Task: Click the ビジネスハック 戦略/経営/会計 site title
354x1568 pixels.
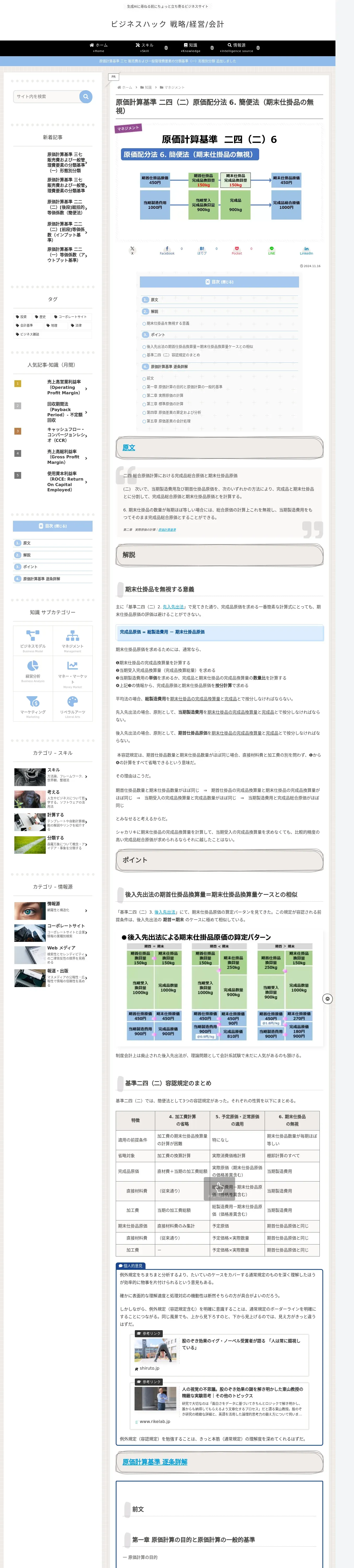Action: tap(167, 24)
